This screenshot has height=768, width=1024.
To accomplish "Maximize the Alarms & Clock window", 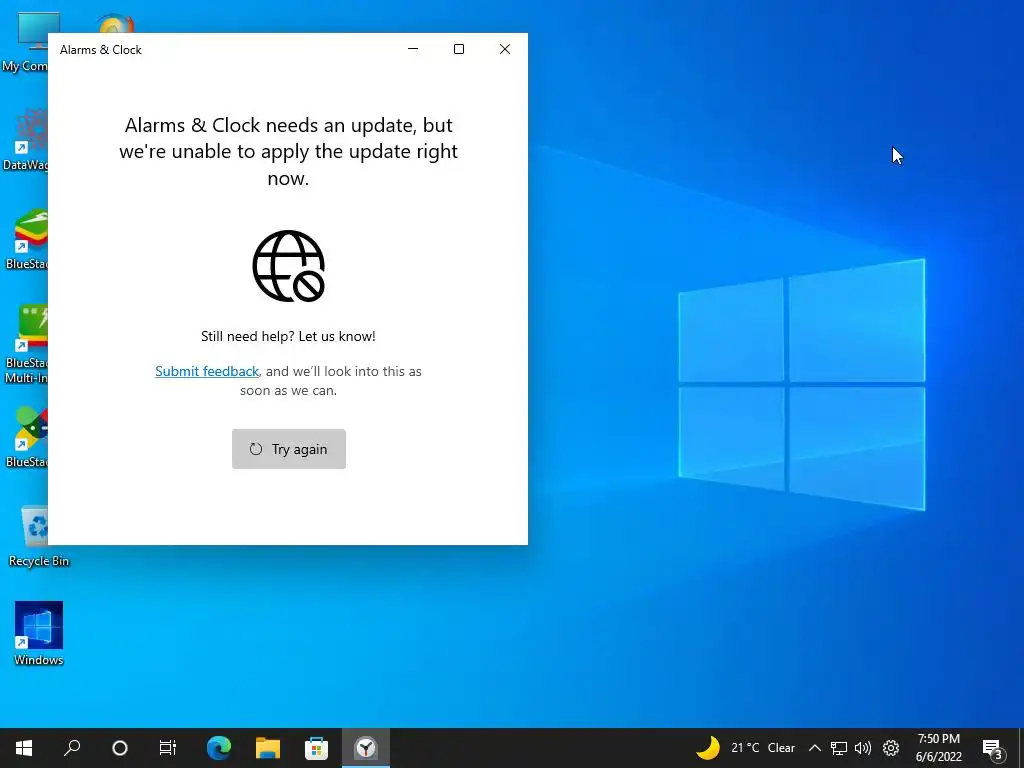I will click(x=458, y=49).
